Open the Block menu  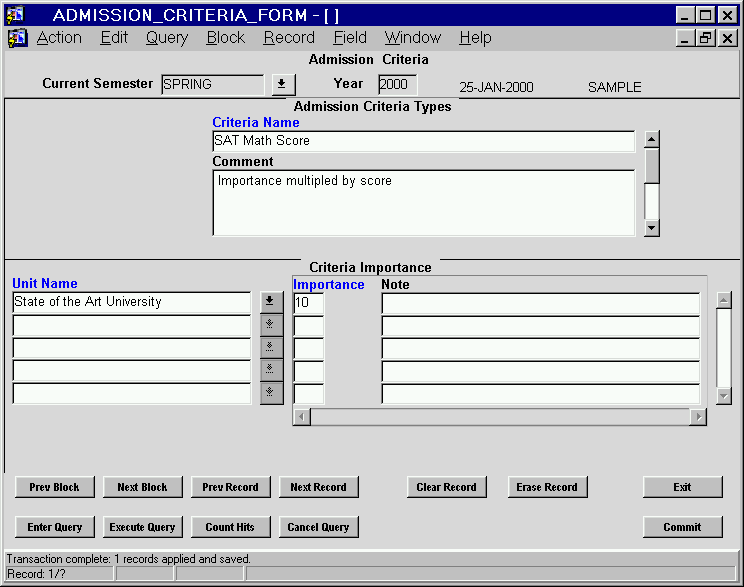point(226,37)
